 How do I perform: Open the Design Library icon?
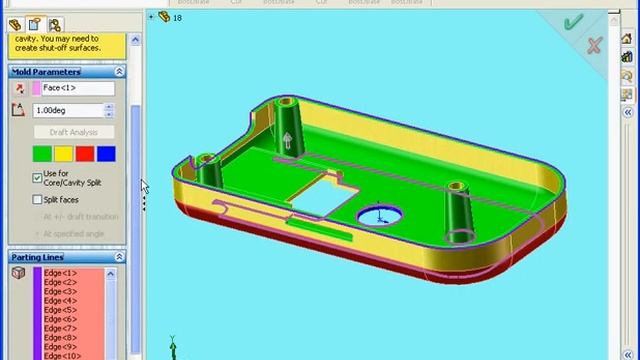627,57
